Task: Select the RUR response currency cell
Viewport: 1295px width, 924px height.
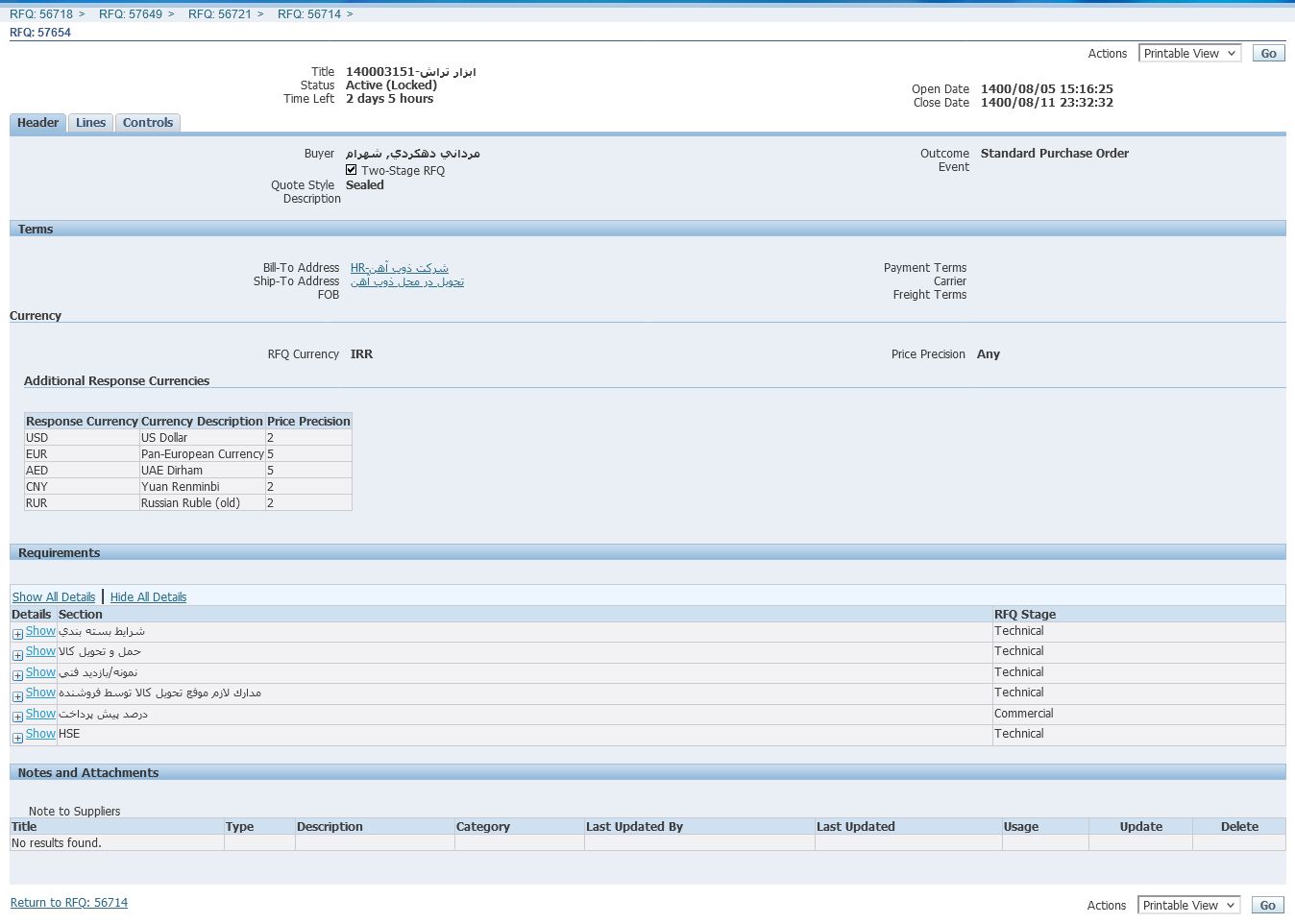Action: 82,503
